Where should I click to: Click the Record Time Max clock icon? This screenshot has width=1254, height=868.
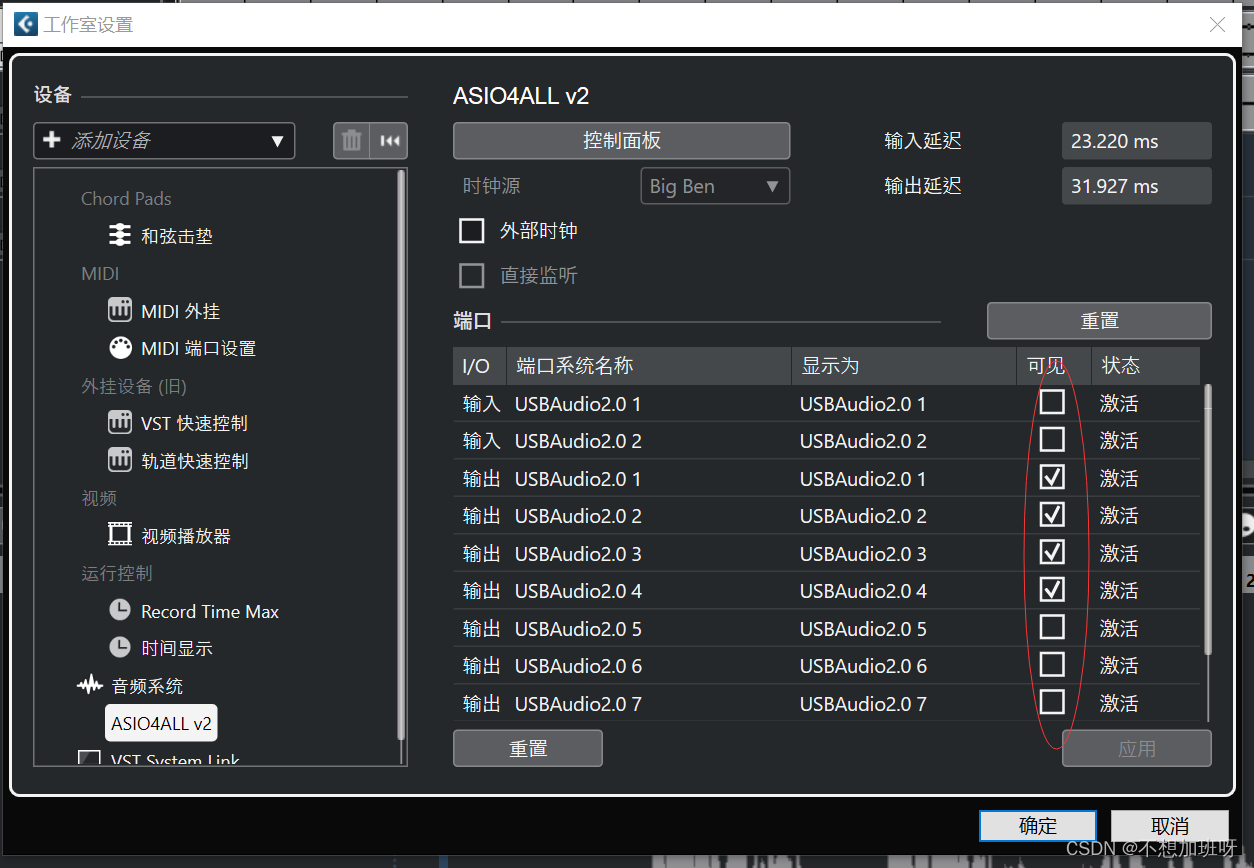120,610
